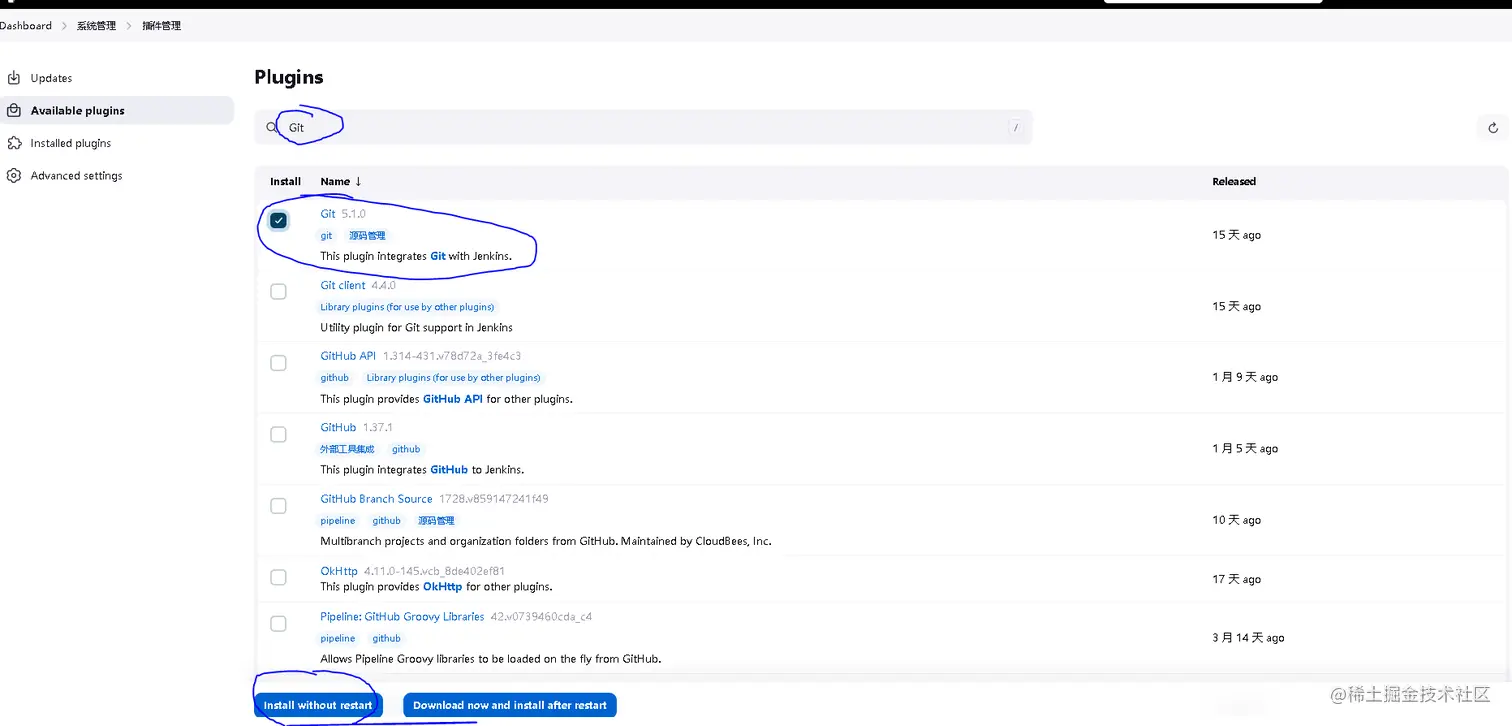The height and width of the screenshot is (726, 1512).
Task: Click pipeline tag under Groovy Libraries
Action: [338, 638]
